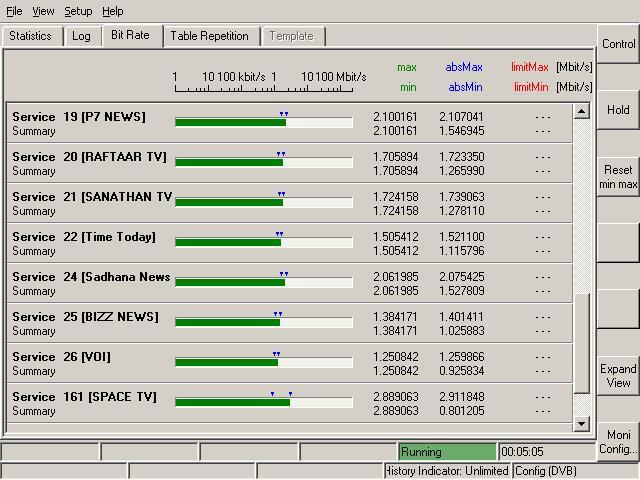Image resolution: width=640 pixels, height=480 pixels.
Task: Open the Help menu
Action: pos(113,11)
